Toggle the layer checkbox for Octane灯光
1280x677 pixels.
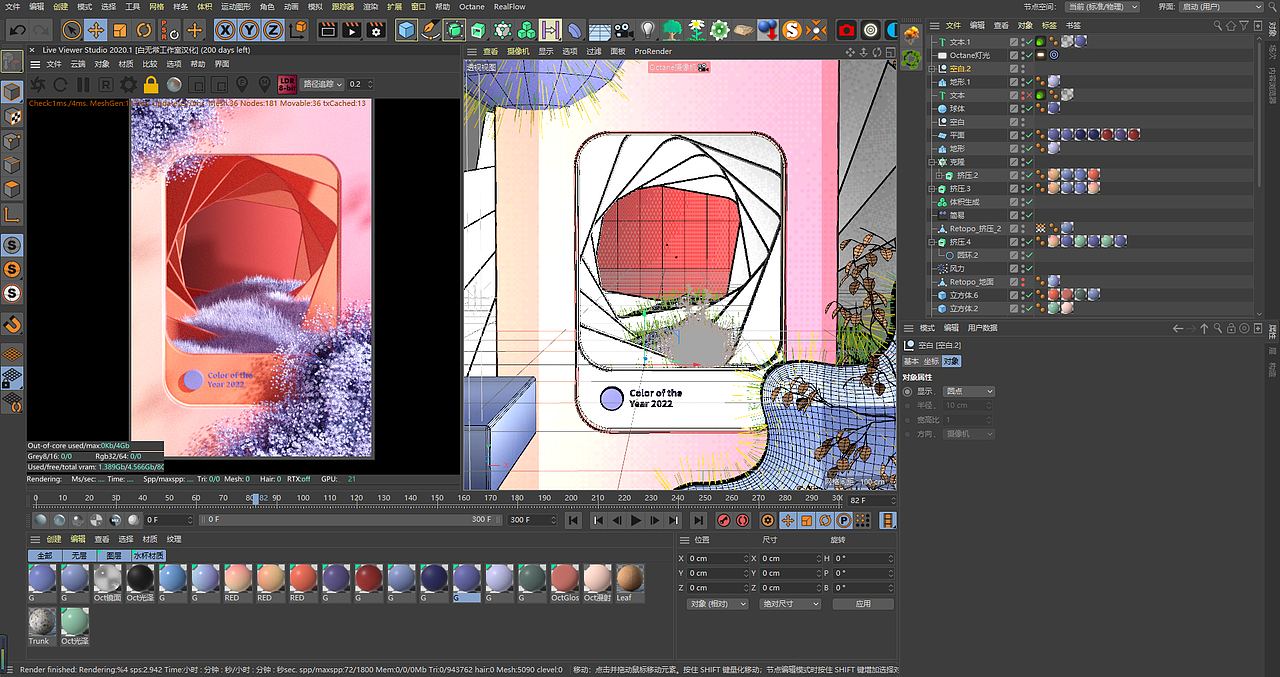[x=1014, y=55]
